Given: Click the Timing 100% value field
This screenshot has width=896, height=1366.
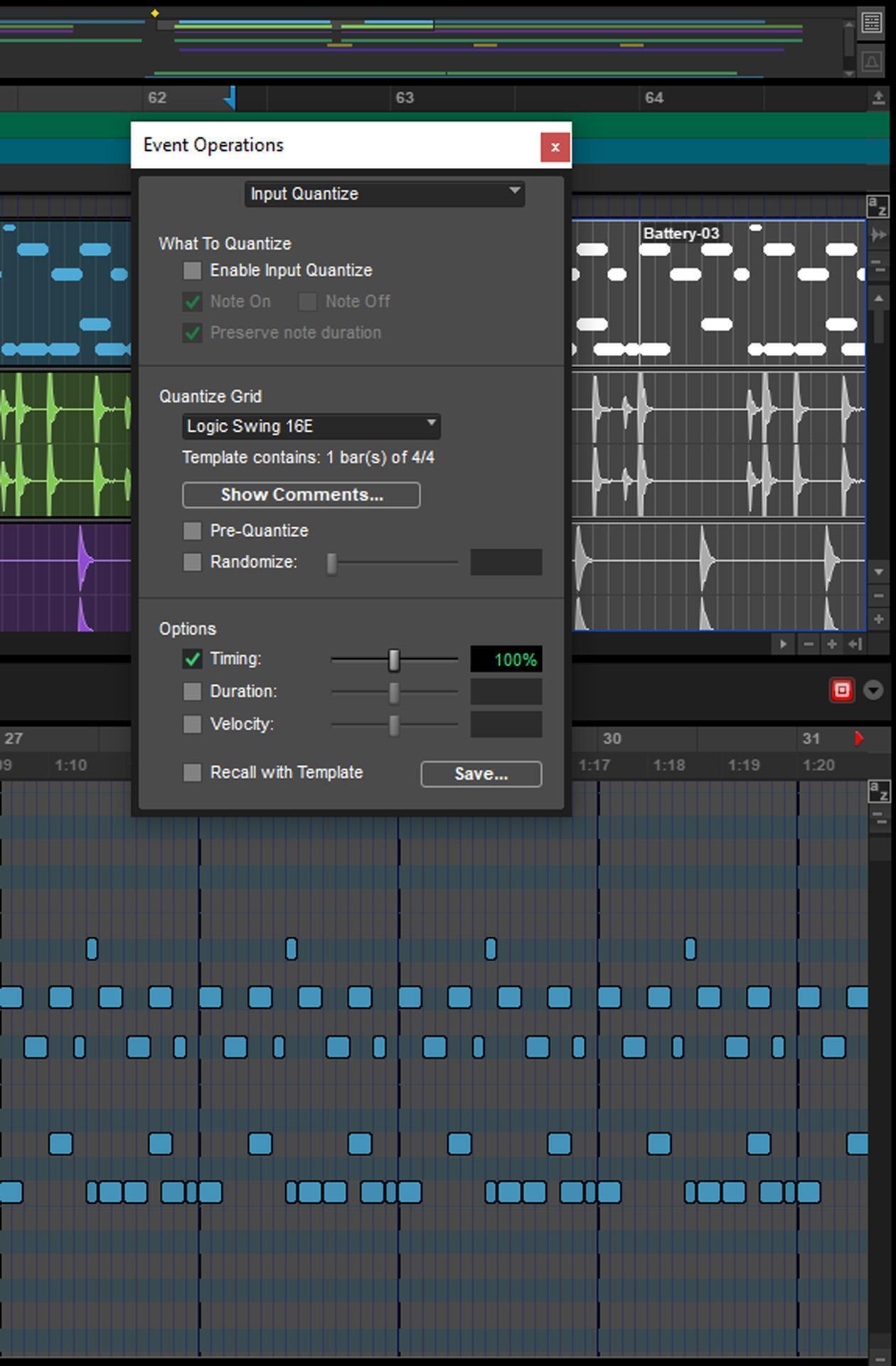Looking at the screenshot, I should click(506, 660).
